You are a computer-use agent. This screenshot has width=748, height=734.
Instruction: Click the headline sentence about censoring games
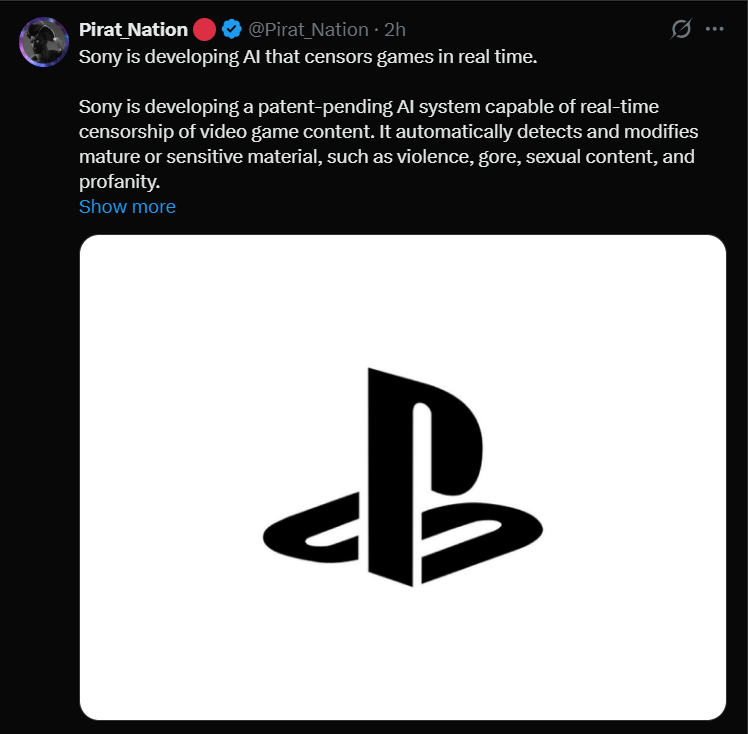pos(308,56)
